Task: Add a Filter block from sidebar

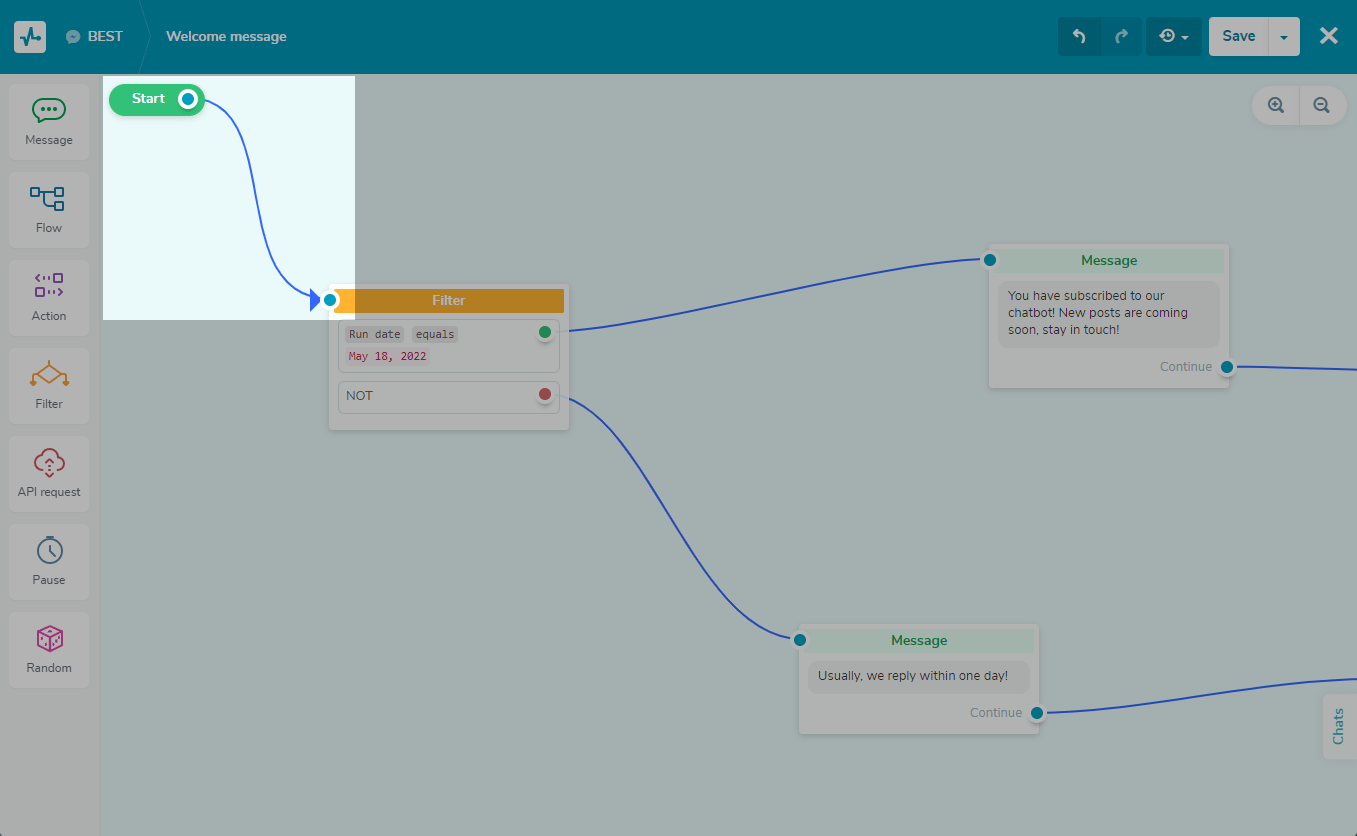Action: point(49,386)
